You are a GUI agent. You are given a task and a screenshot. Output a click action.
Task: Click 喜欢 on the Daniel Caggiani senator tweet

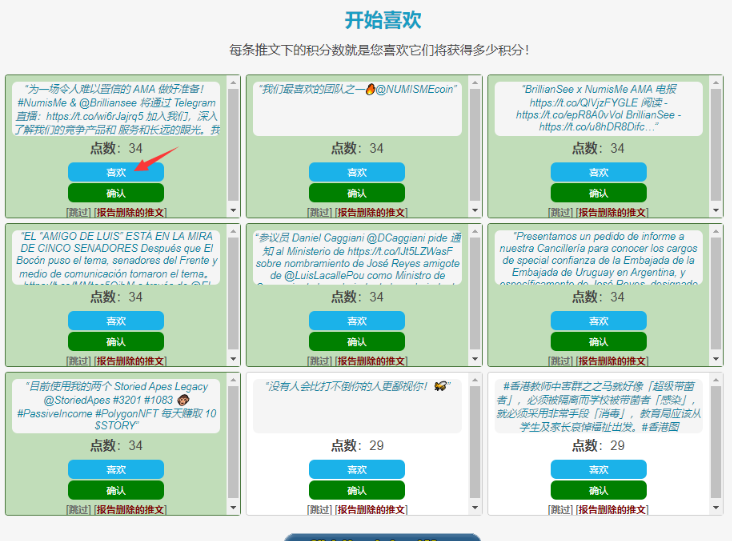357,320
